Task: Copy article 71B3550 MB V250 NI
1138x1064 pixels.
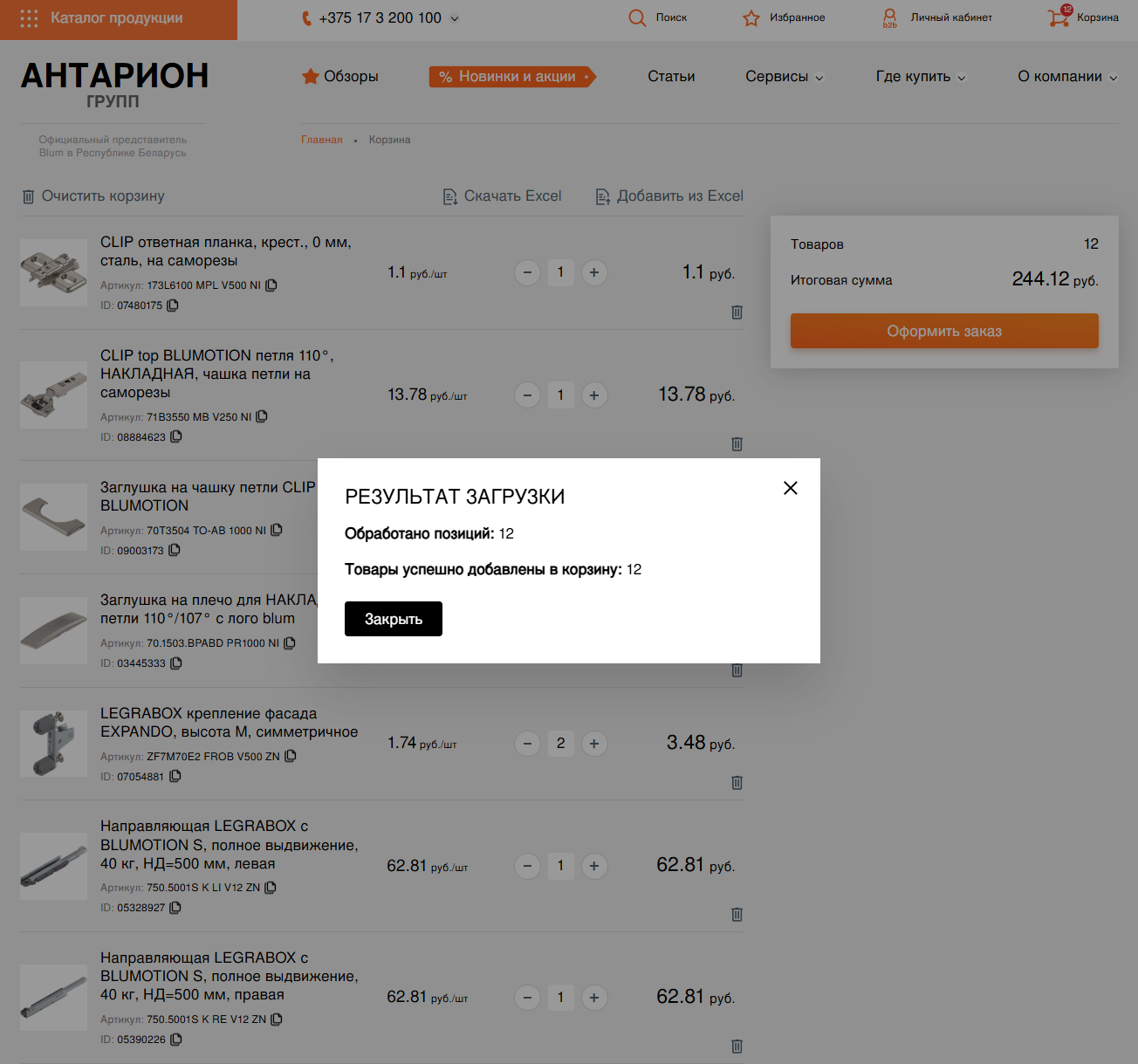Action: (262, 417)
